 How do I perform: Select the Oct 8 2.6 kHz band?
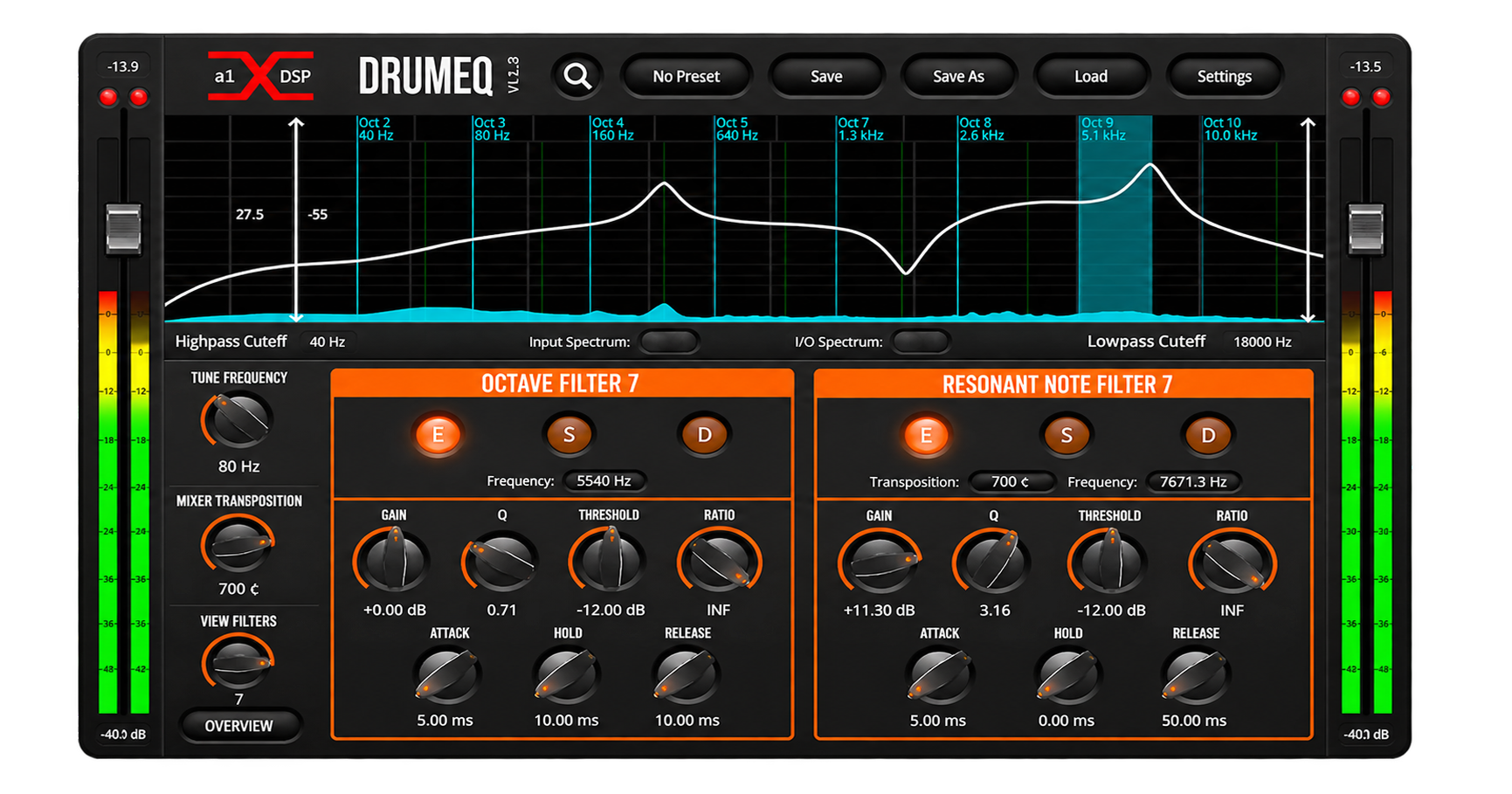(982, 129)
